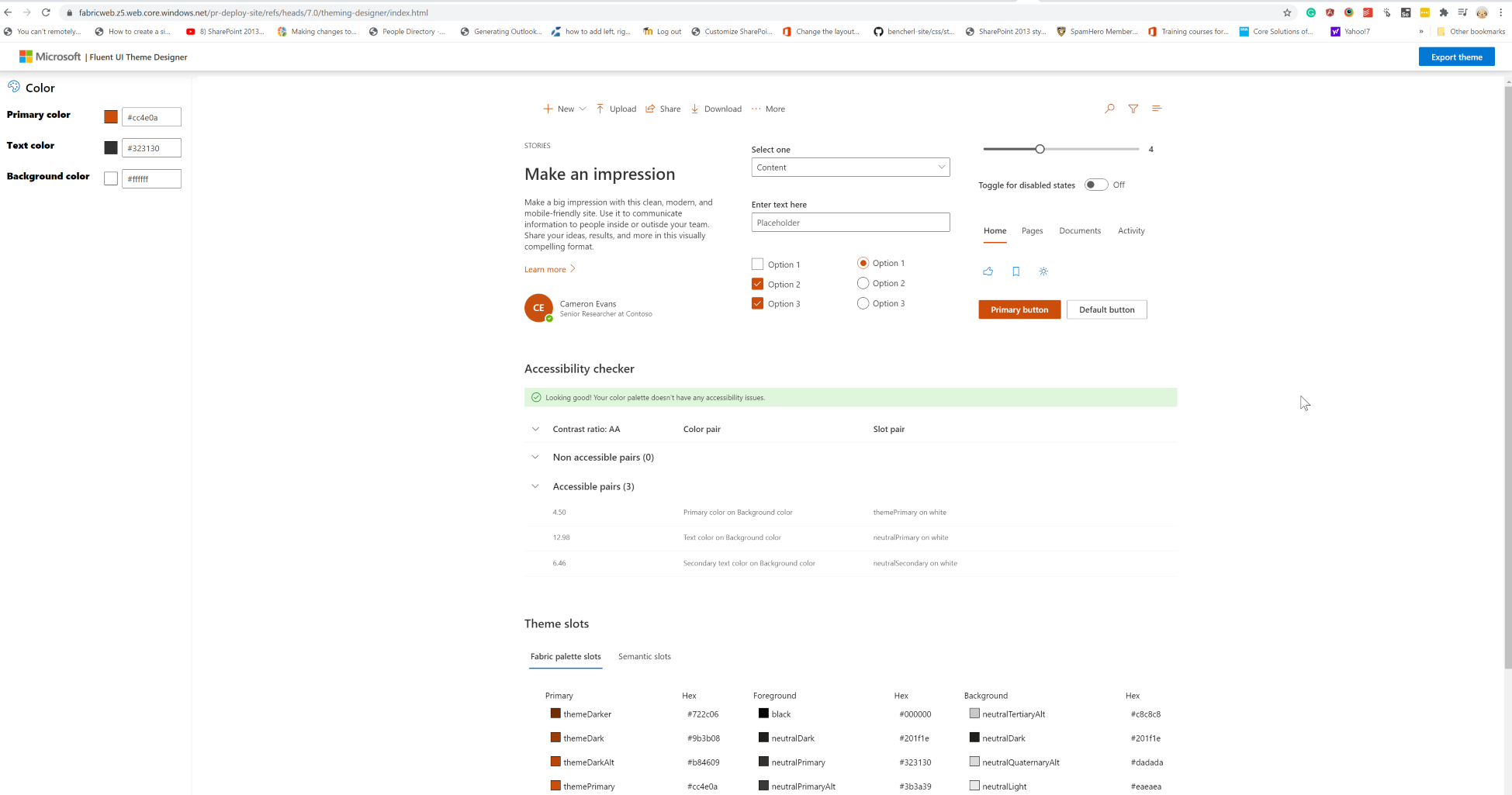Click the Upload command
Image resolution: width=1512 pixels, height=795 pixels.
click(616, 109)
